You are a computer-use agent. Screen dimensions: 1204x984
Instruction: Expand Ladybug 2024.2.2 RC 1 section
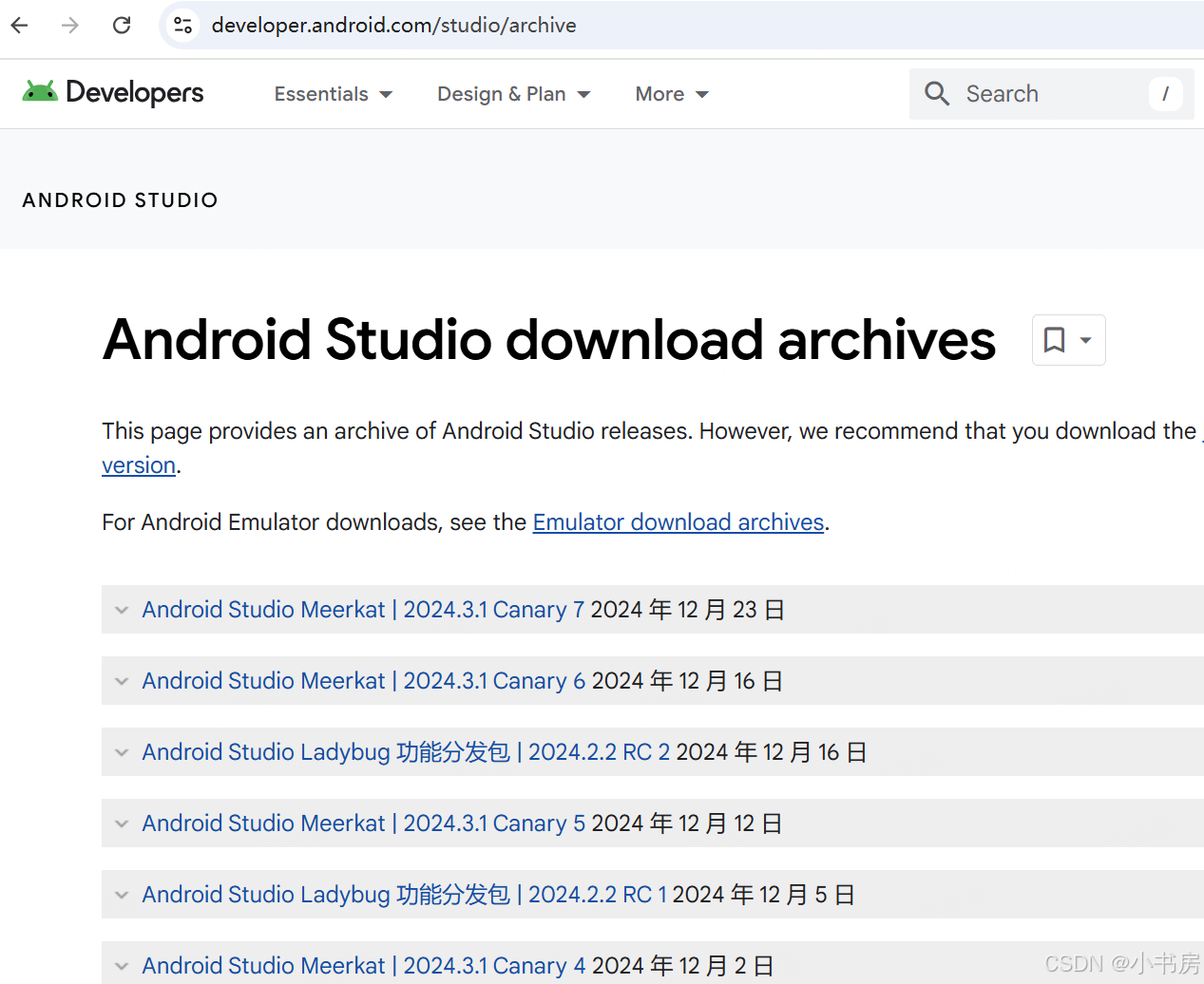(404, 895)
